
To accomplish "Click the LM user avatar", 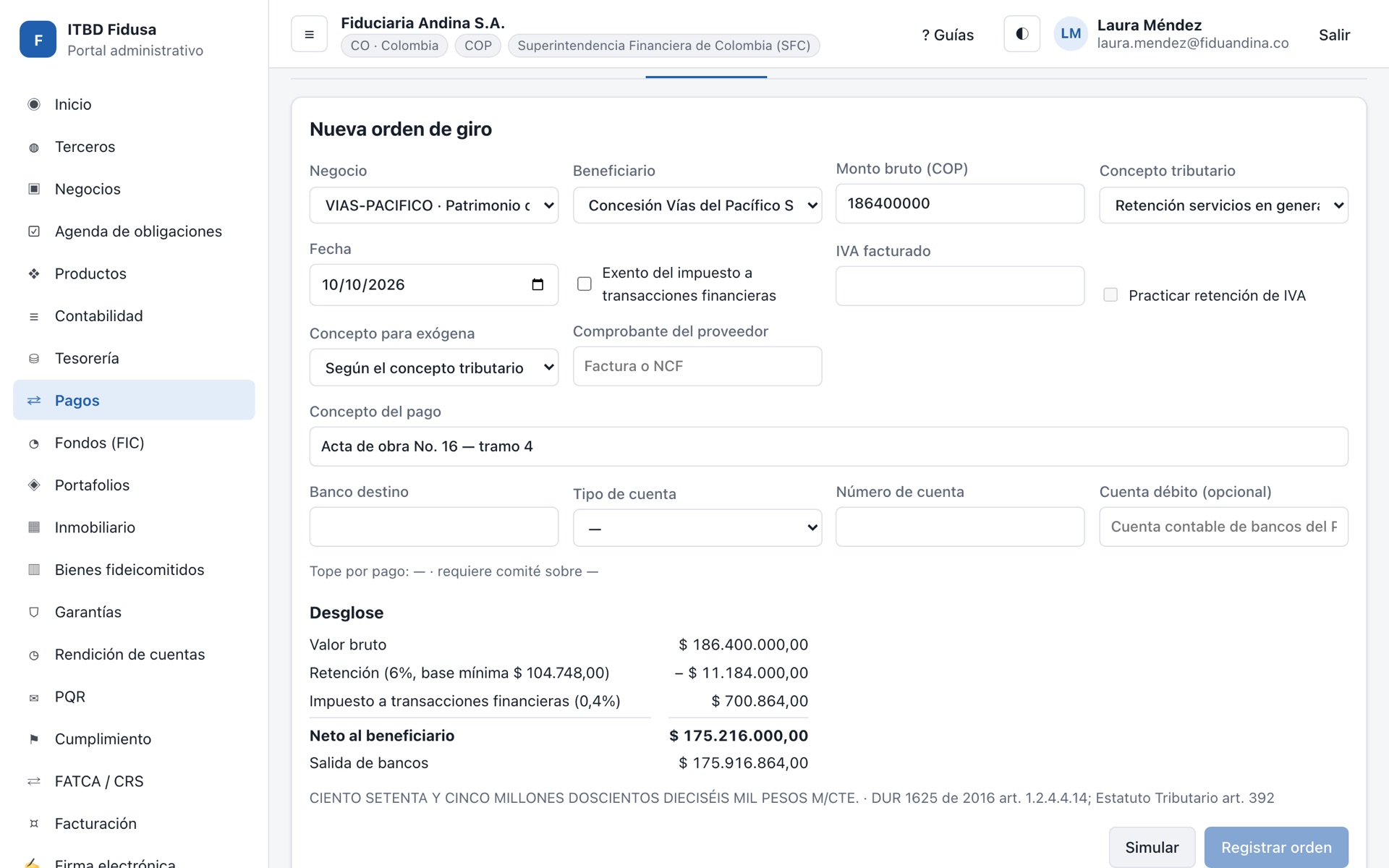I will 1071,34.
